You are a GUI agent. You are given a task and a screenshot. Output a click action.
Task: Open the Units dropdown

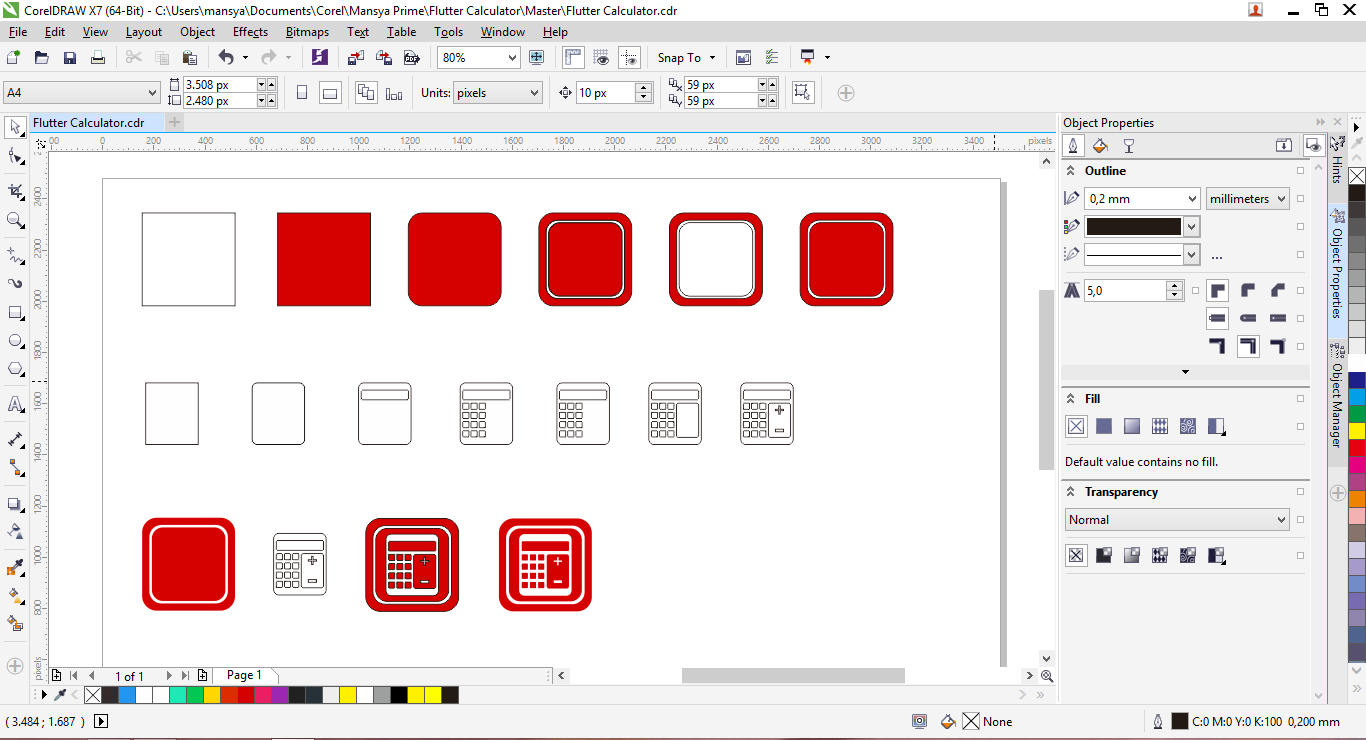(535, 93)
